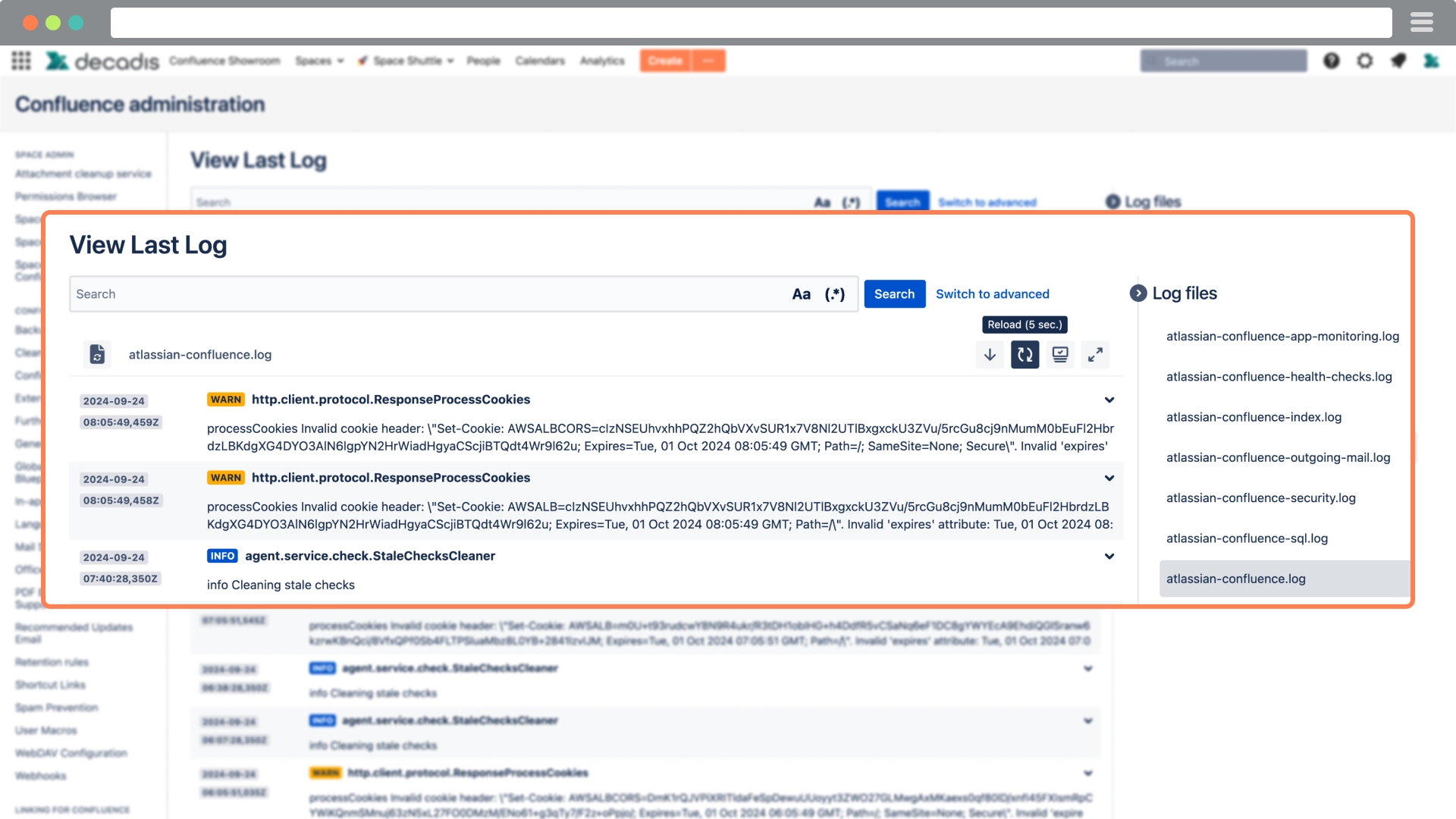Select the download log file icon
1456x819 pixels.
990,354
